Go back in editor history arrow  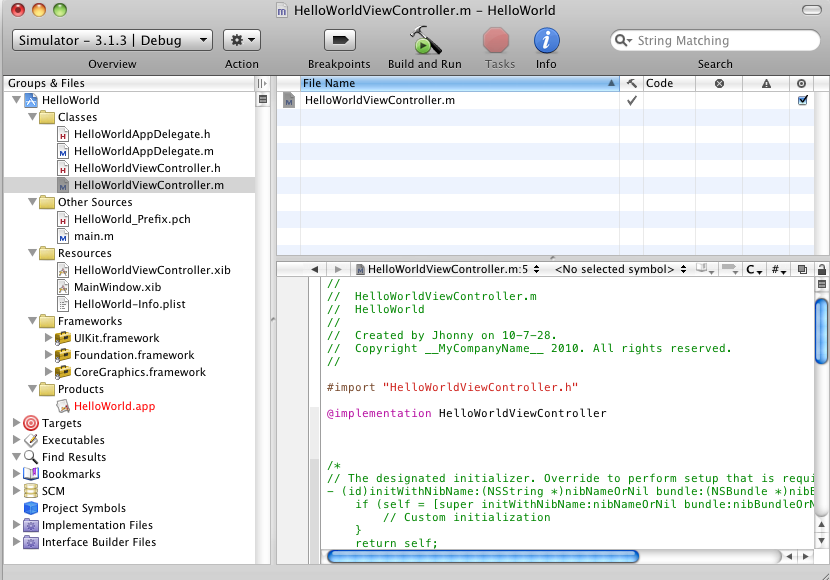point(314,269)
